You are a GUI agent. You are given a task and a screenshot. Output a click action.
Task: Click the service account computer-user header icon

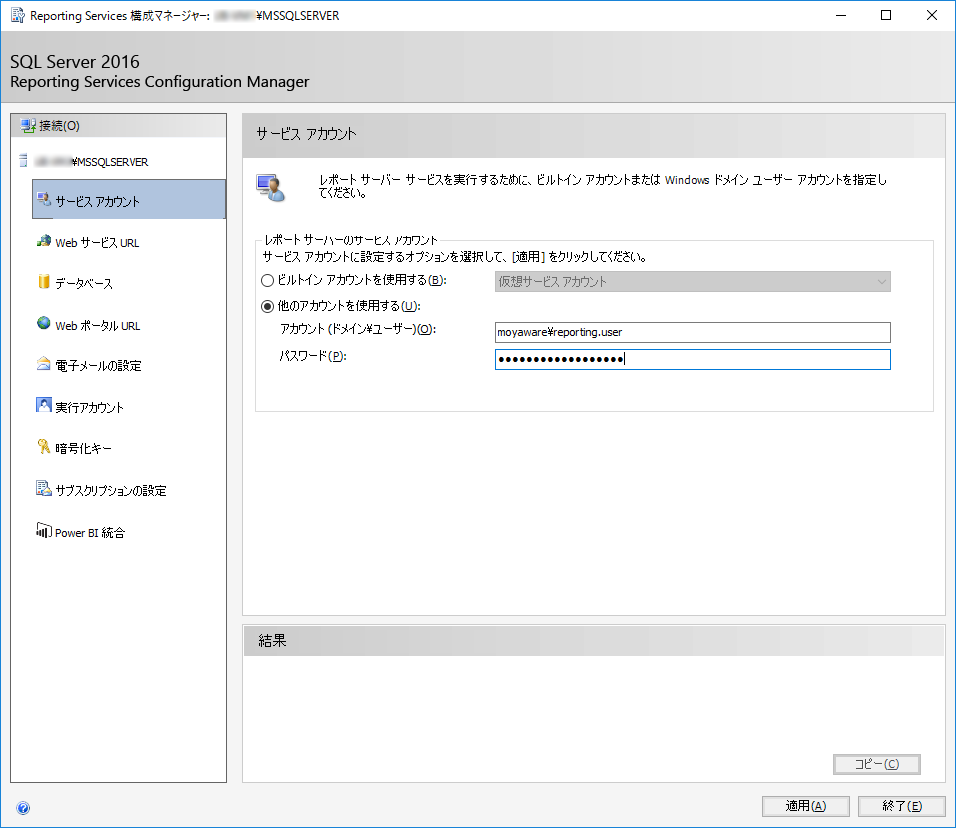[x=271, y=187]
